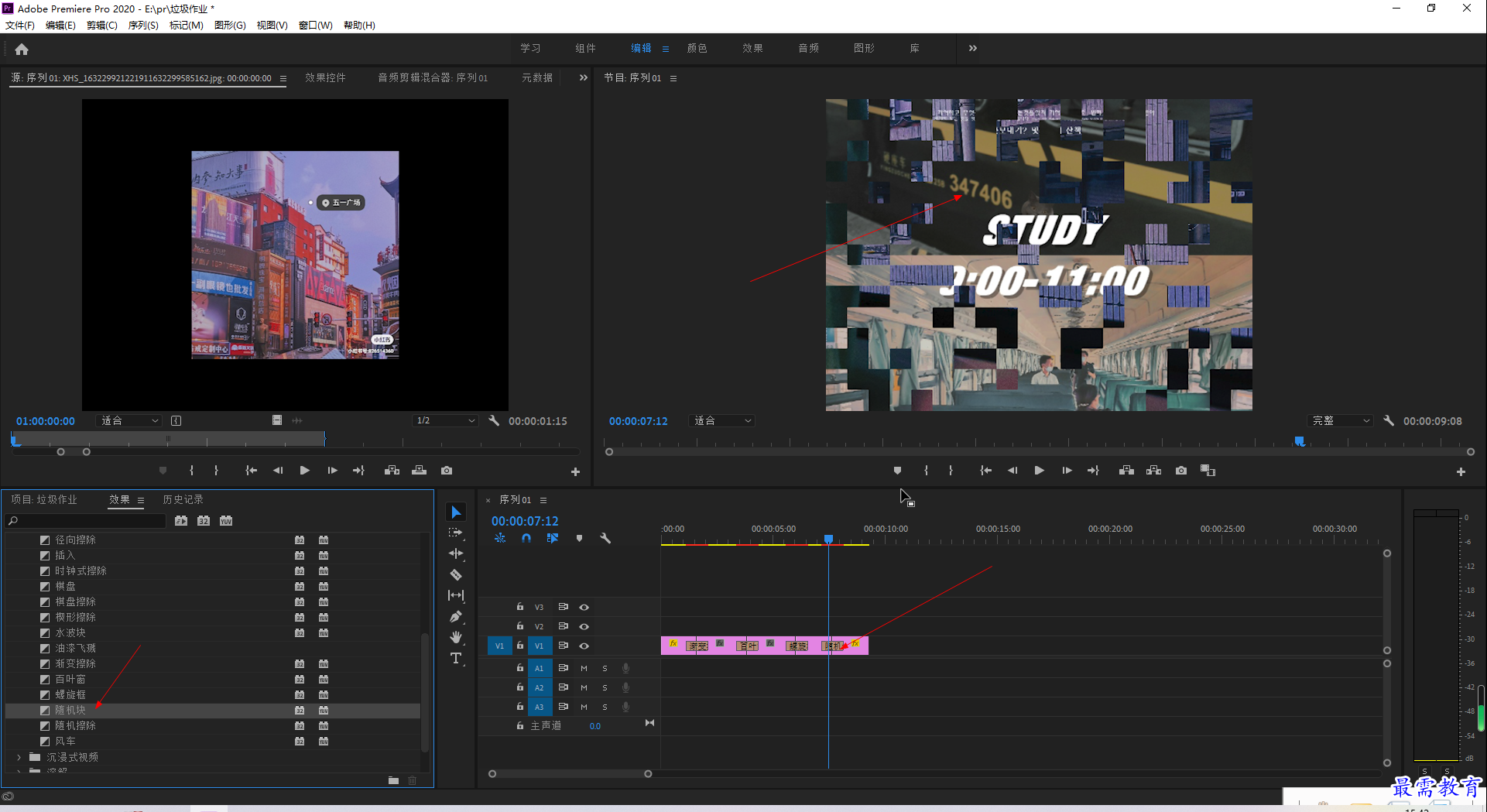This screenshot has height=812, width=1487.
Task: Toggle V1 track output eye
Action: pos(584,646)
